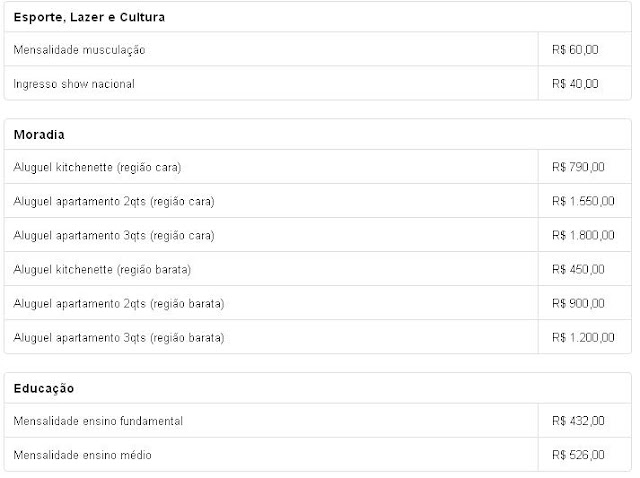Screen dimensions: 640x478
Task: Click the R$ 1.800,00 price
Action: (x=583, y=235)
